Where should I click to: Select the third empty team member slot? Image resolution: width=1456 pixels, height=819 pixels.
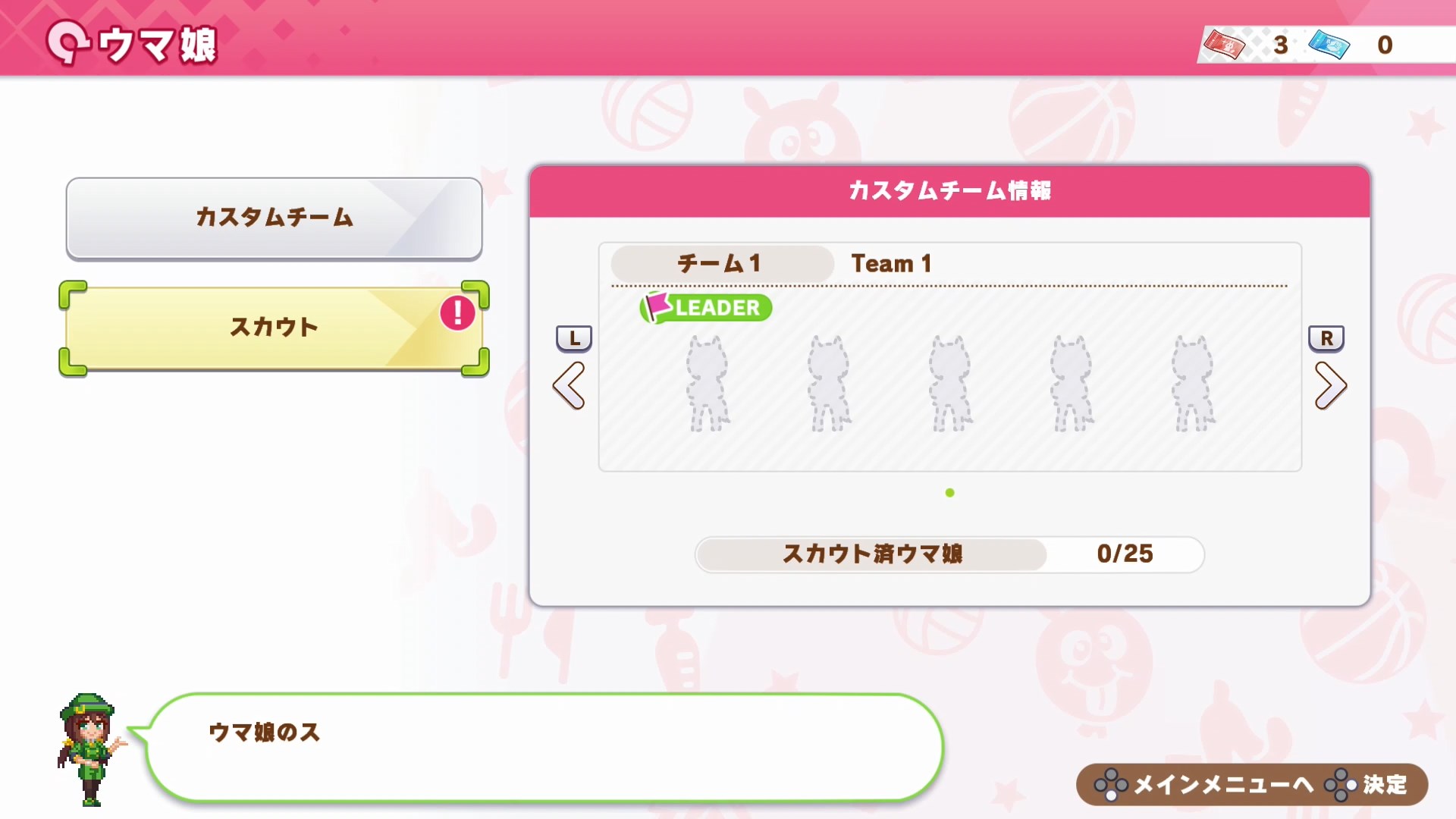(950, 384)
